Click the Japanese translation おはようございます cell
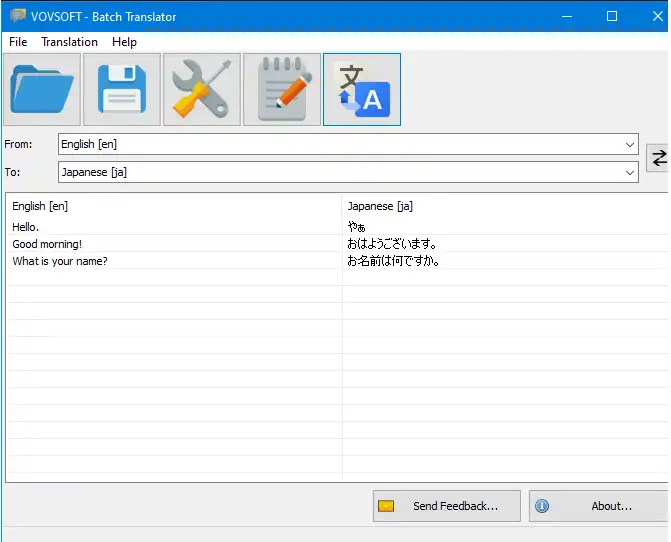Image resolution: width=671 pixels, height=542 pixels. [393, 244]
